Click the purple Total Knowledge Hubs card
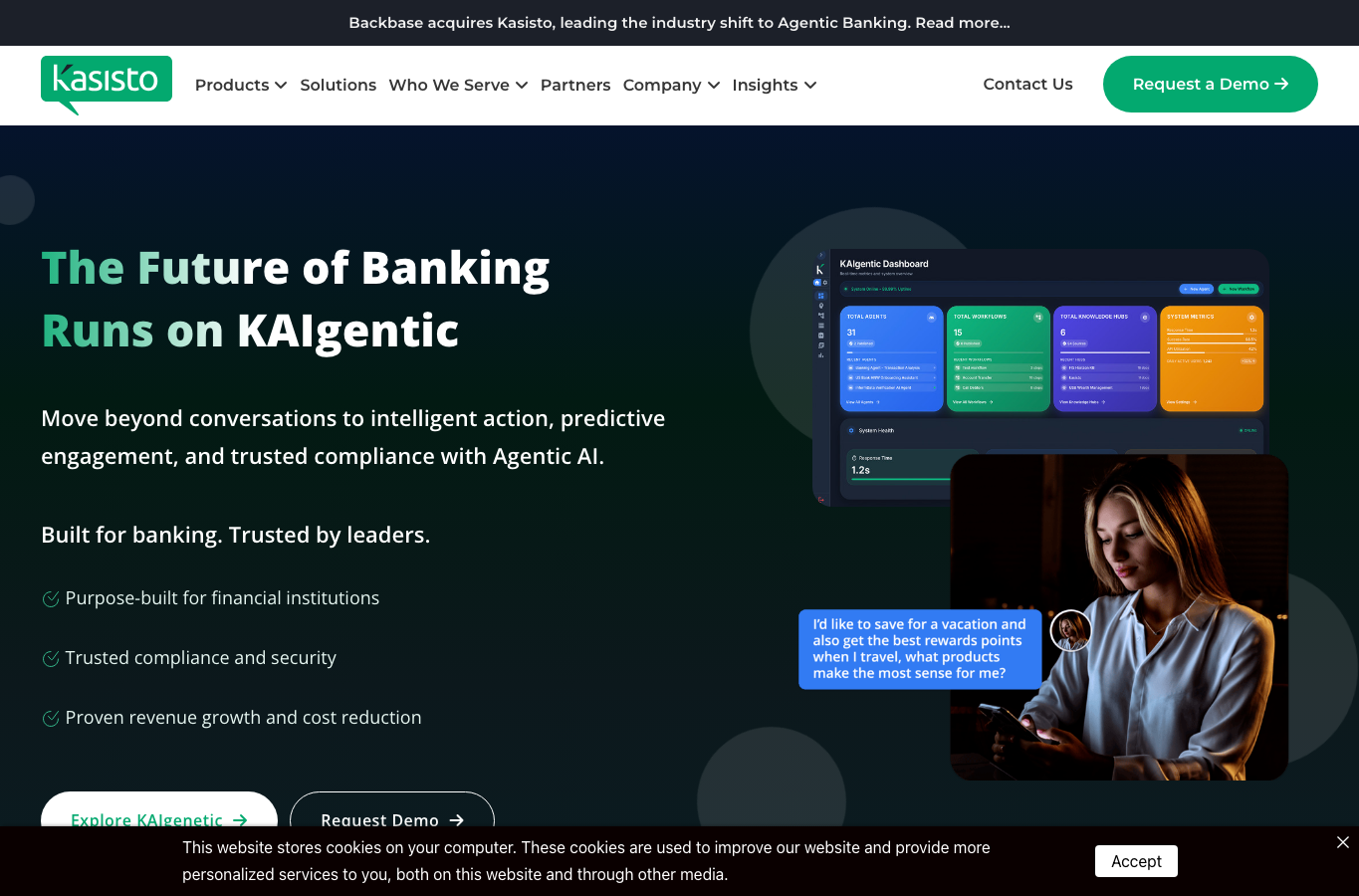The image size is (1359, 896). tap(1105, 358)
